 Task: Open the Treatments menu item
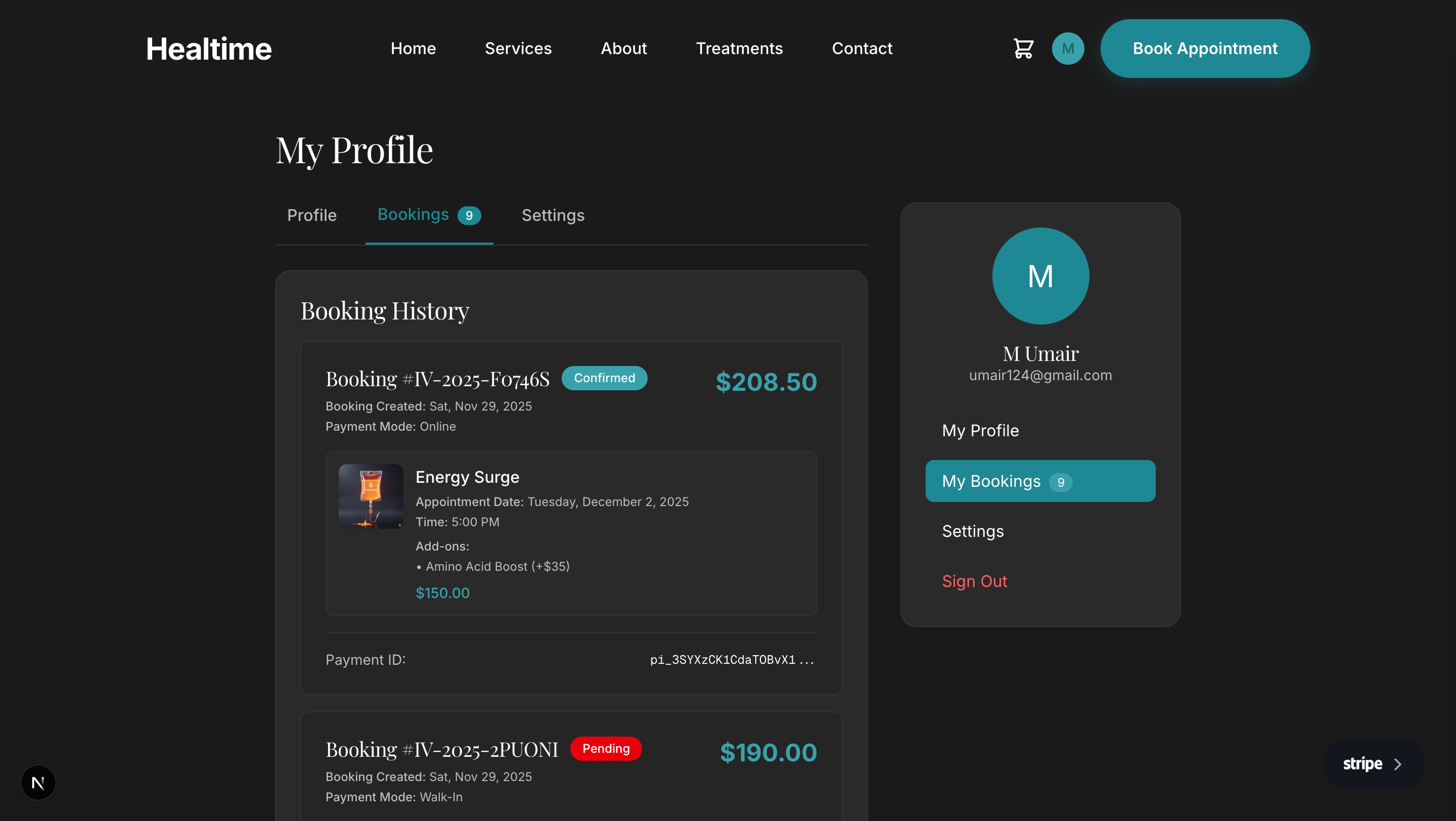click(739, 49)
